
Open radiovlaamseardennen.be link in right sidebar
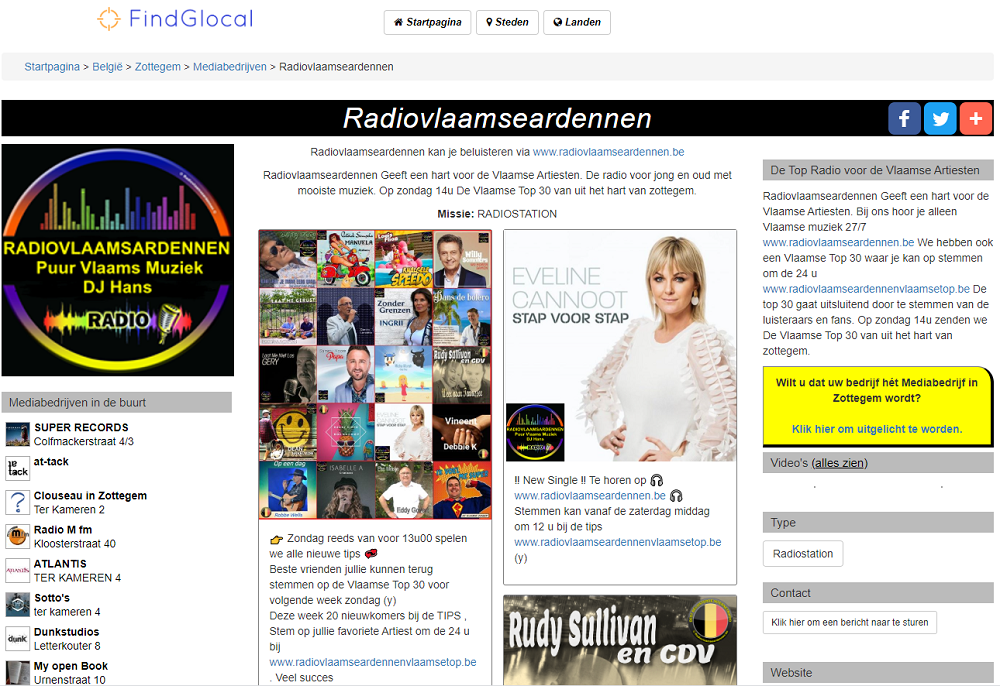pos(839,242)
